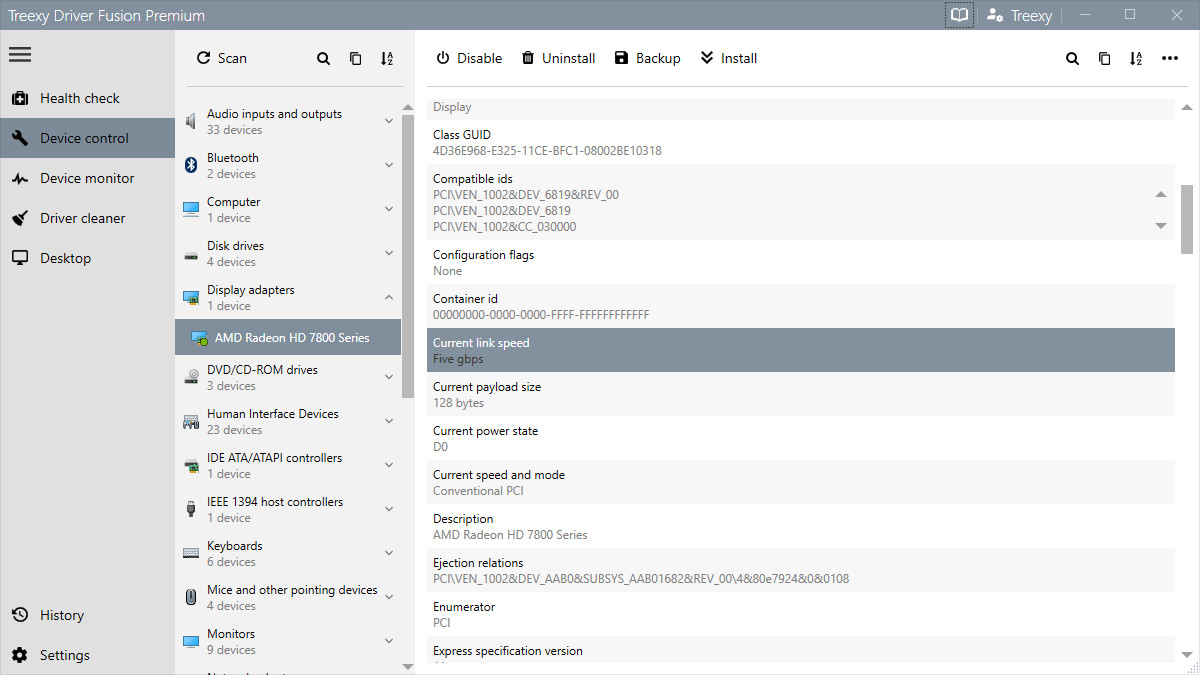Open the hamburger navigation menu
This screenshot has width=1200, height=675.
(20, 54)
